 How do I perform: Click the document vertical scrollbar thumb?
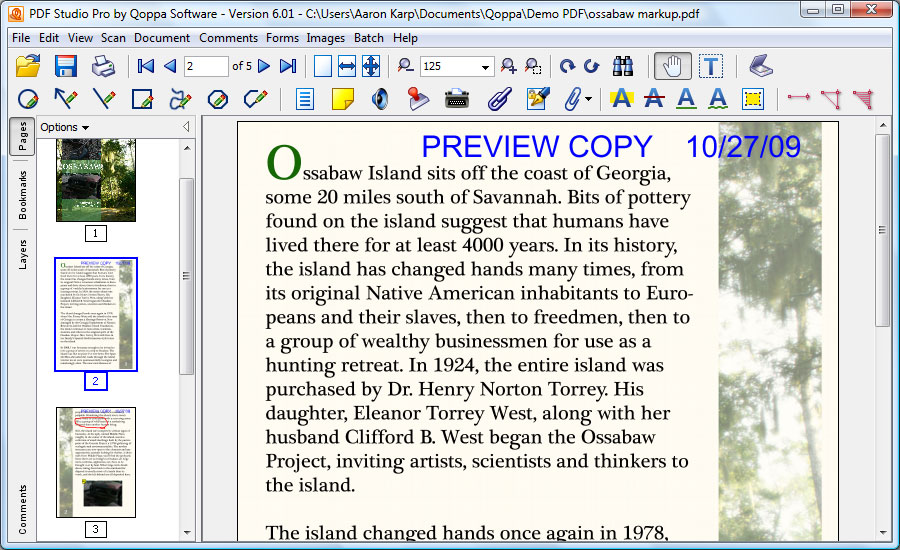tap(882, 231)
